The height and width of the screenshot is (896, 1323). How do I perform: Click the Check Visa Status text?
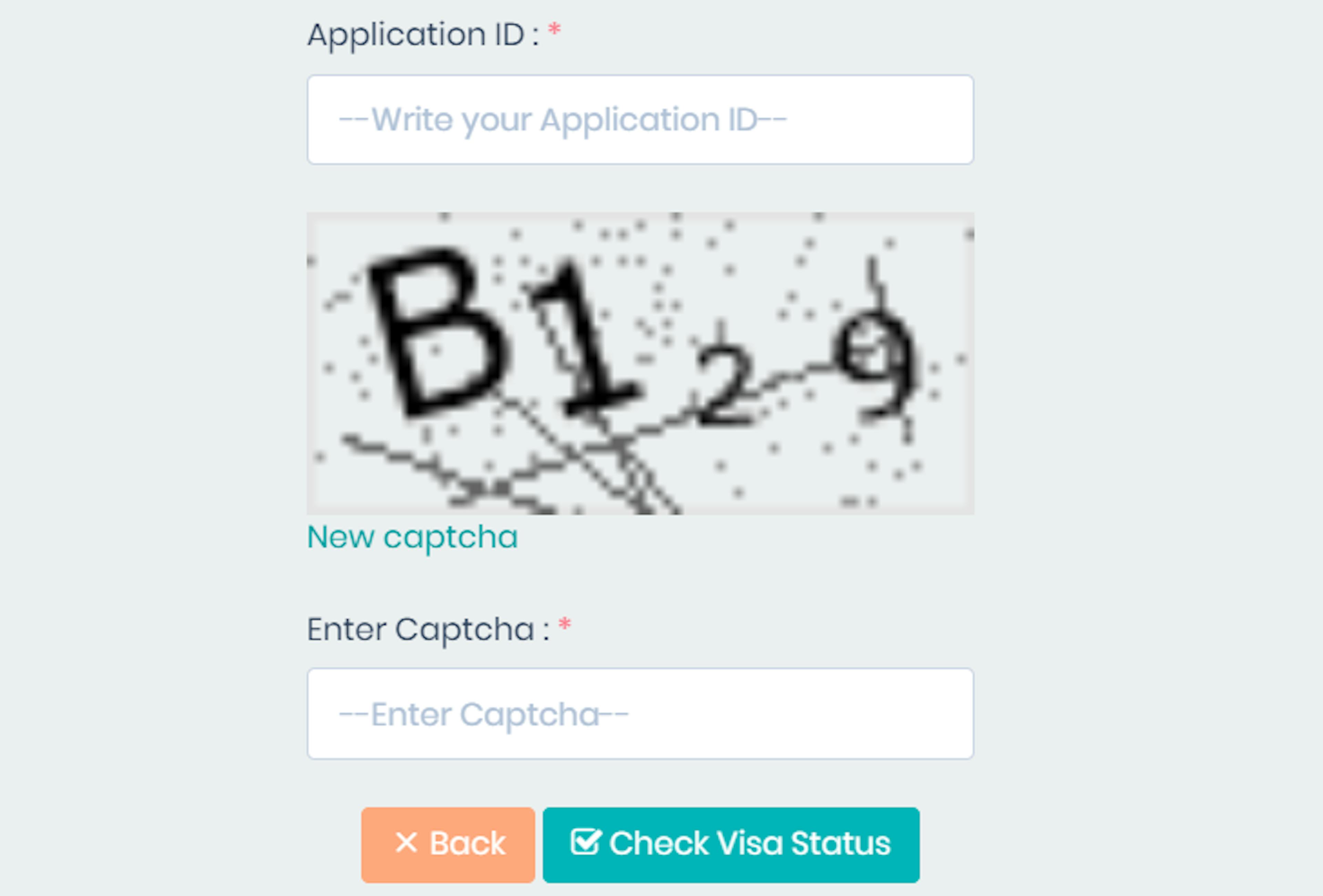pyautogui.click(x=750, y=843)
